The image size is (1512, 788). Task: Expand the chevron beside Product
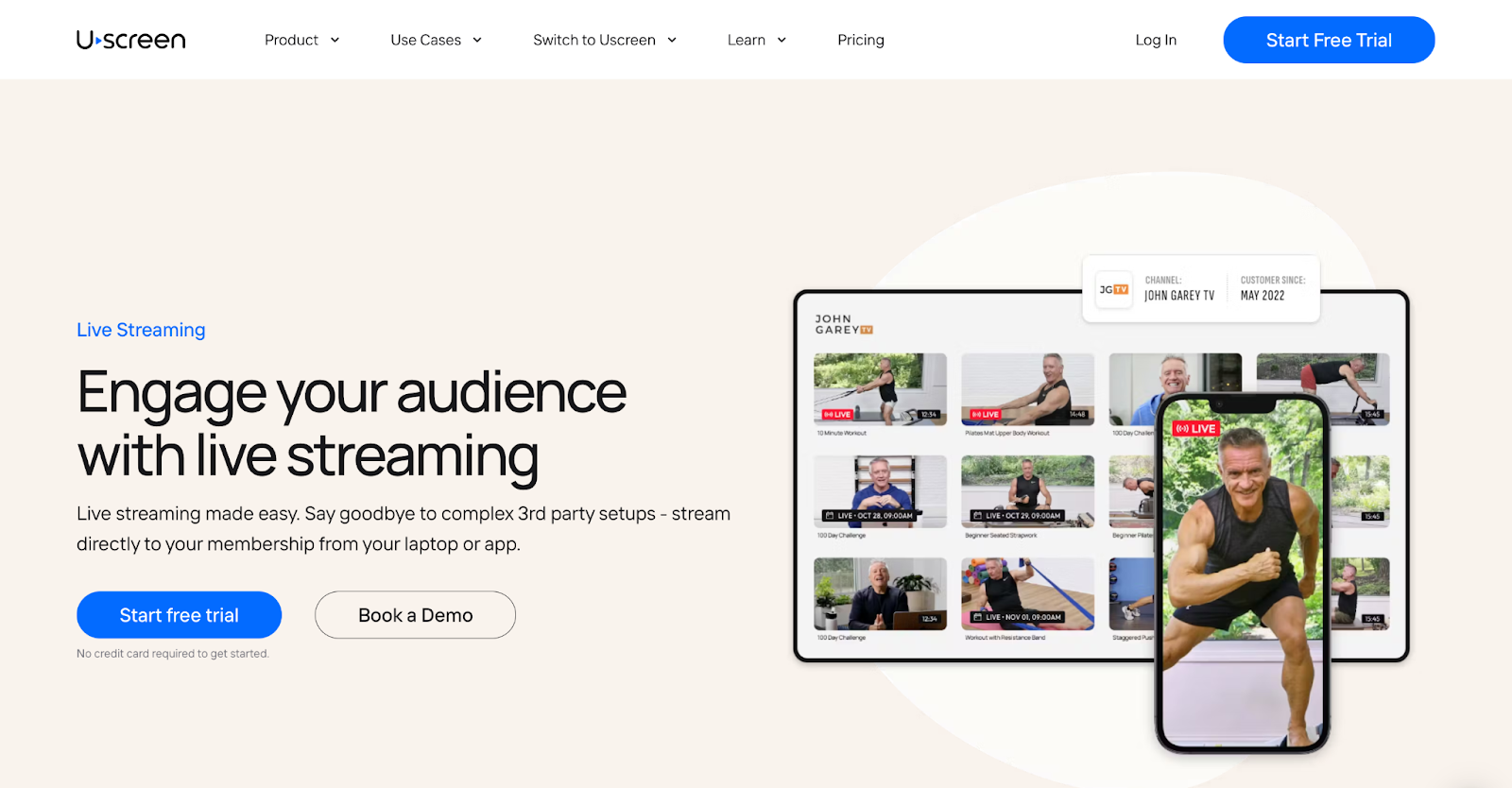tap(335, 40)
